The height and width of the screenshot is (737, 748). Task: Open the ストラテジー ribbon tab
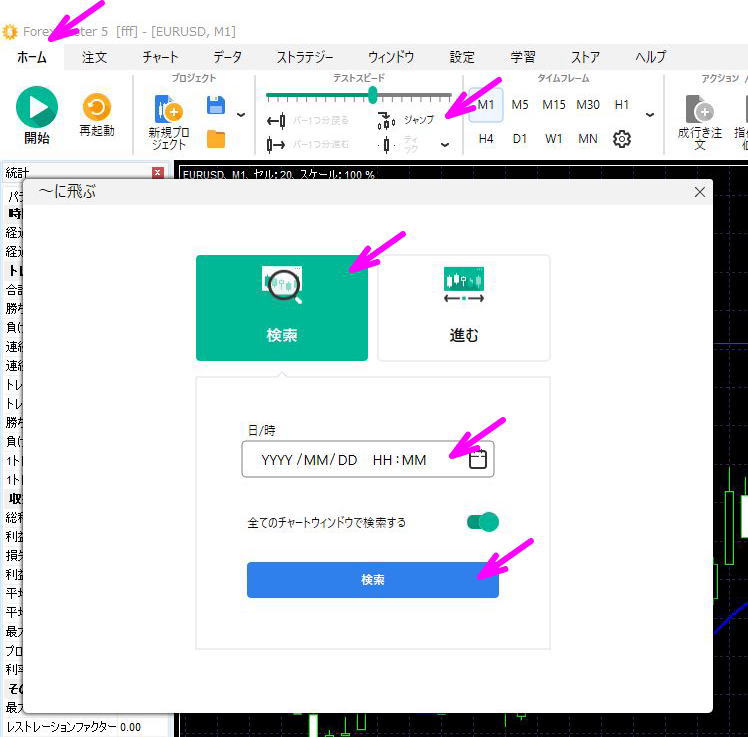(x=305, y=57)
